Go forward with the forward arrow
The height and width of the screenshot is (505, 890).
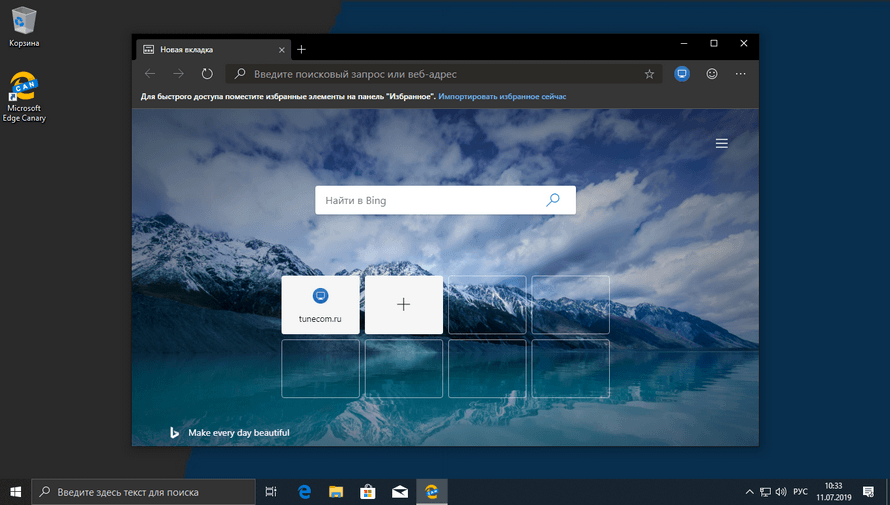point(178,74)
